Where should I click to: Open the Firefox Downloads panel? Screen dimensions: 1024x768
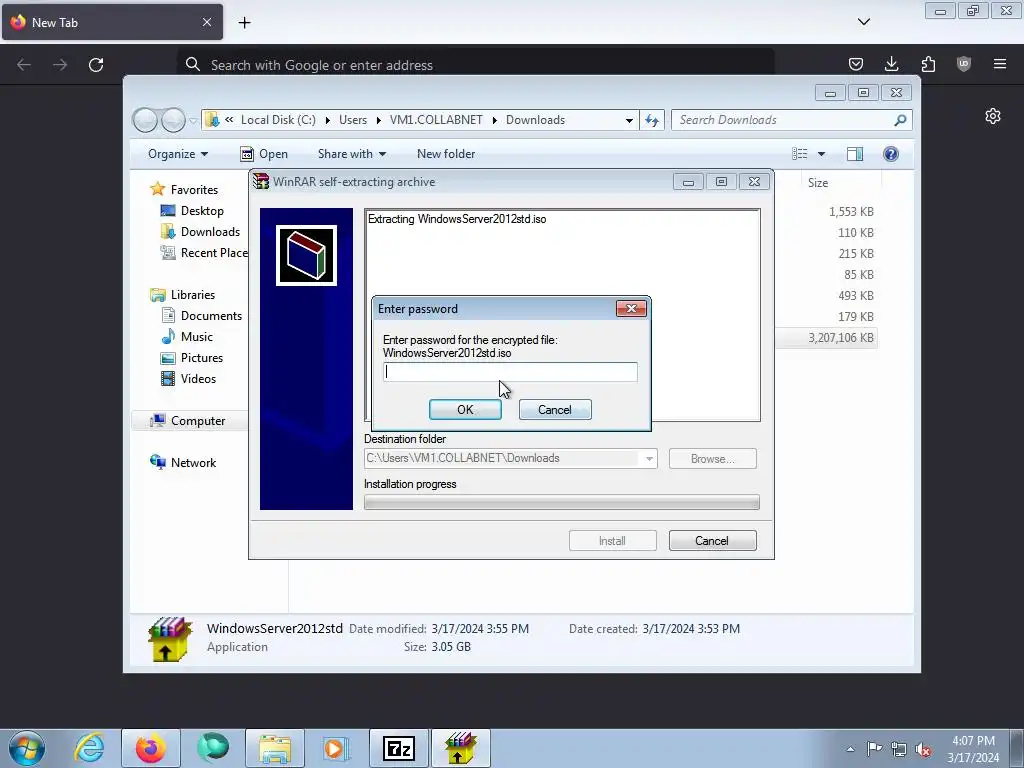891,64
